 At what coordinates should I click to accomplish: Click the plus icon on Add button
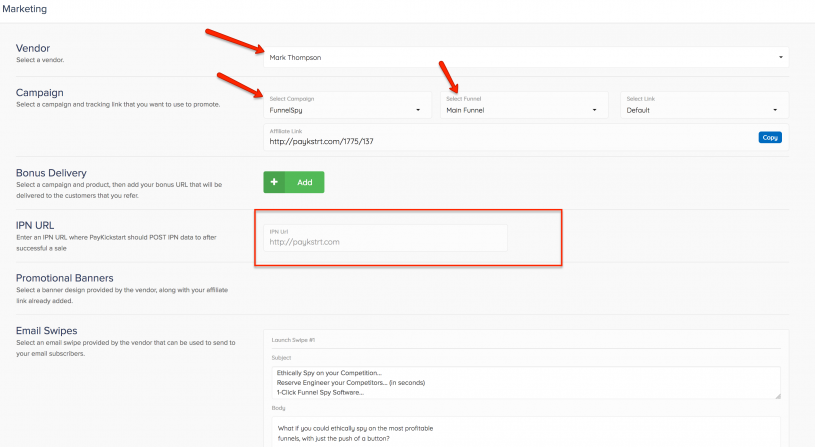click(274, 182)
